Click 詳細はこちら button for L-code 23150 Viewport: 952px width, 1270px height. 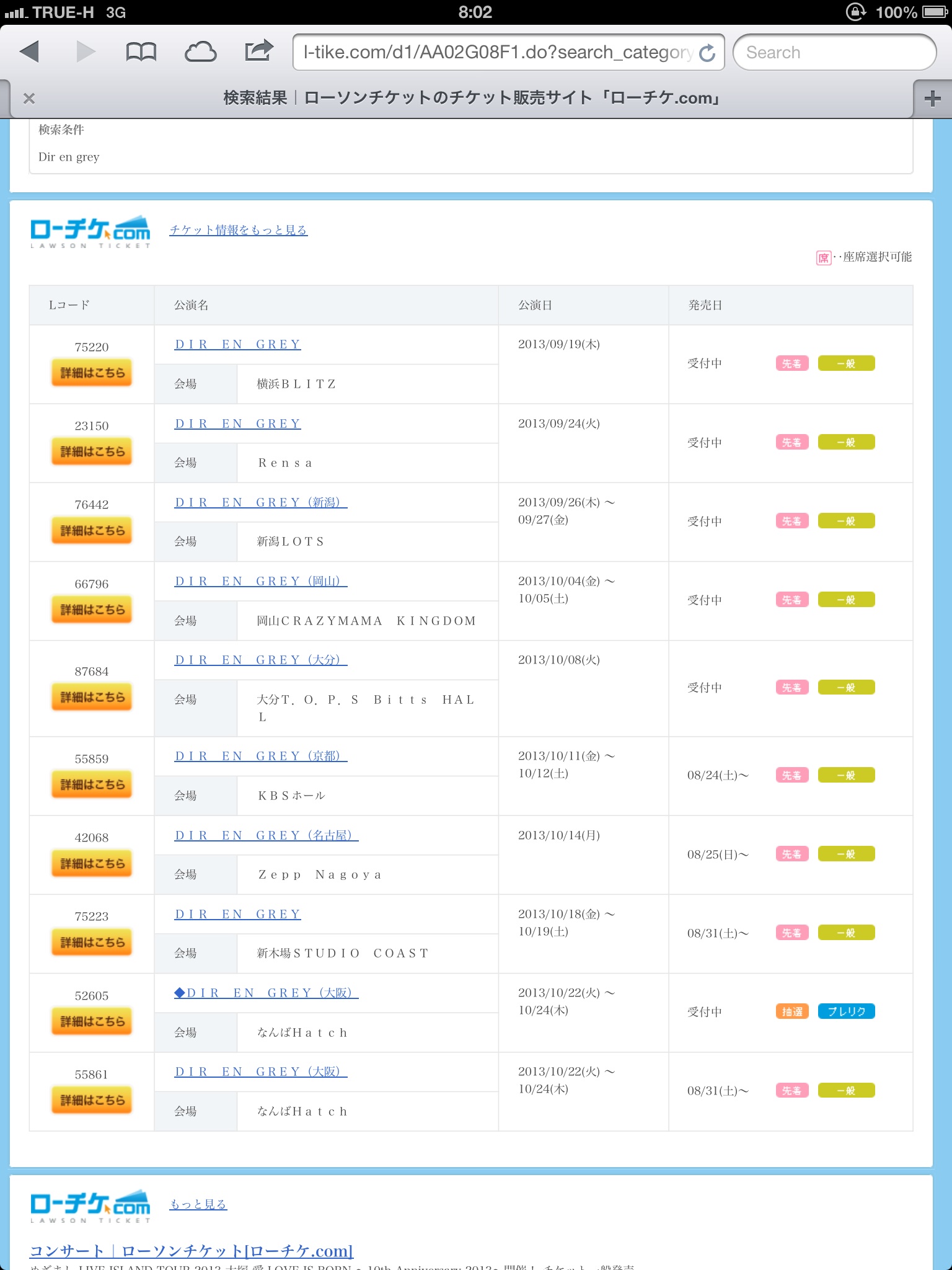(x=92, y=451)
